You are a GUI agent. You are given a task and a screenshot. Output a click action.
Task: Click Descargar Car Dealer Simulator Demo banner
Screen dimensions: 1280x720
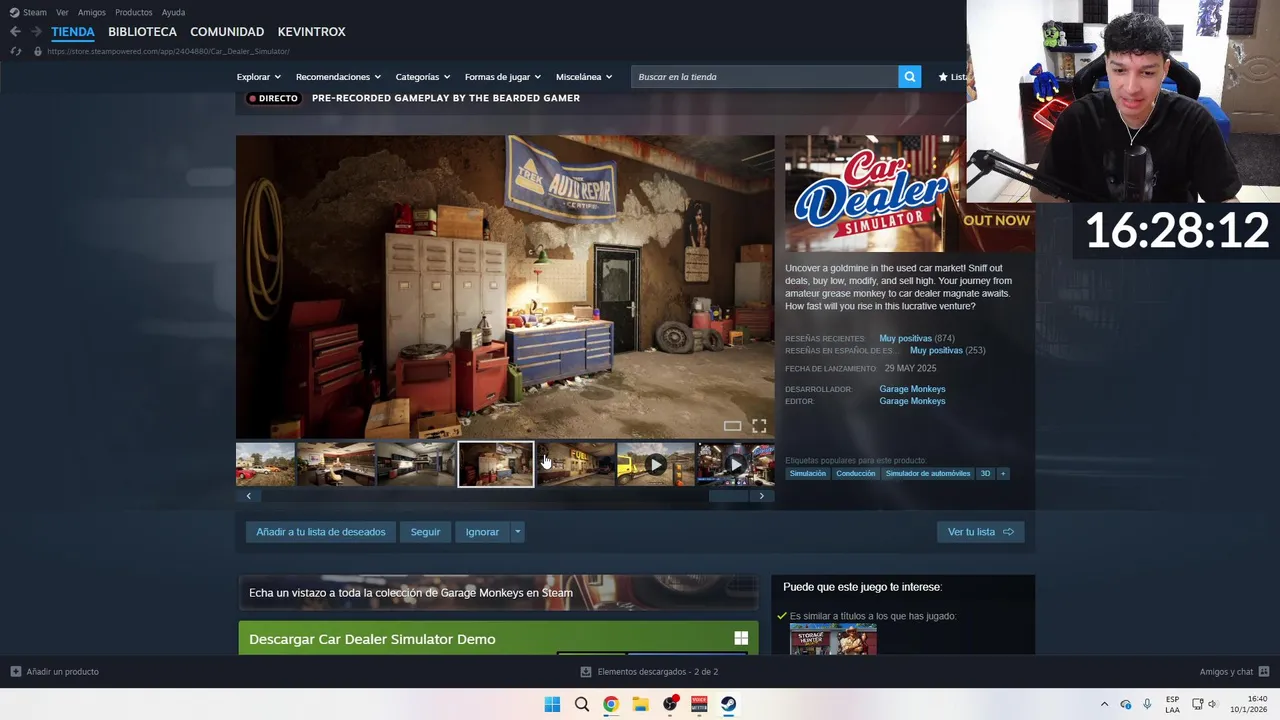tap(498, 638)
